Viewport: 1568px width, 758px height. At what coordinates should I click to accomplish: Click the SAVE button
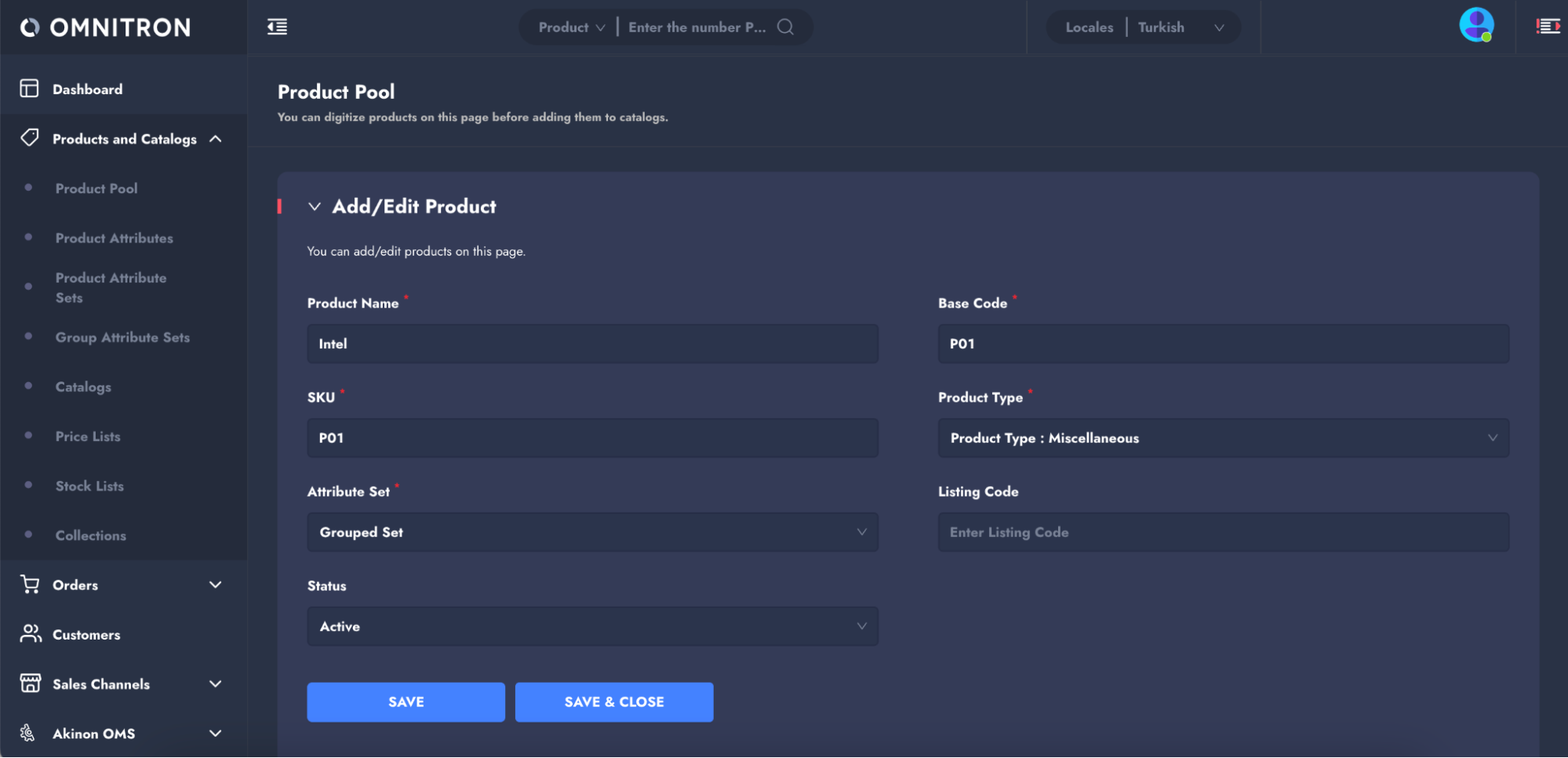(406, 702)
